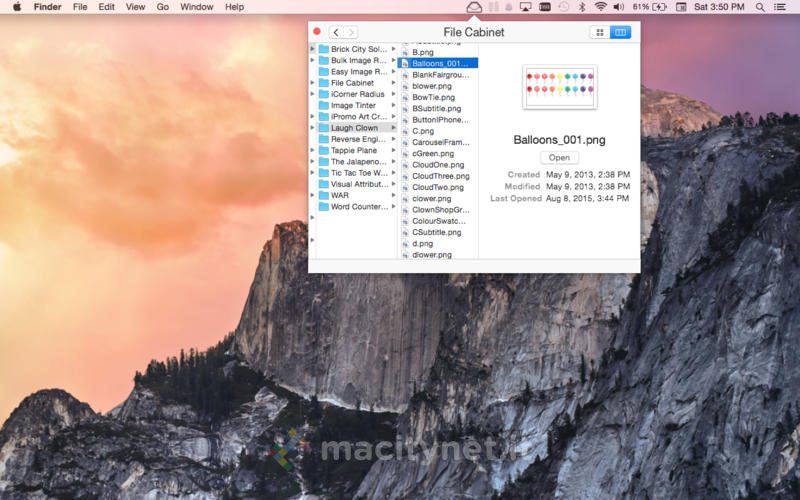
Task: Click the volume speaker icon
Action: (x=618, y=7)
